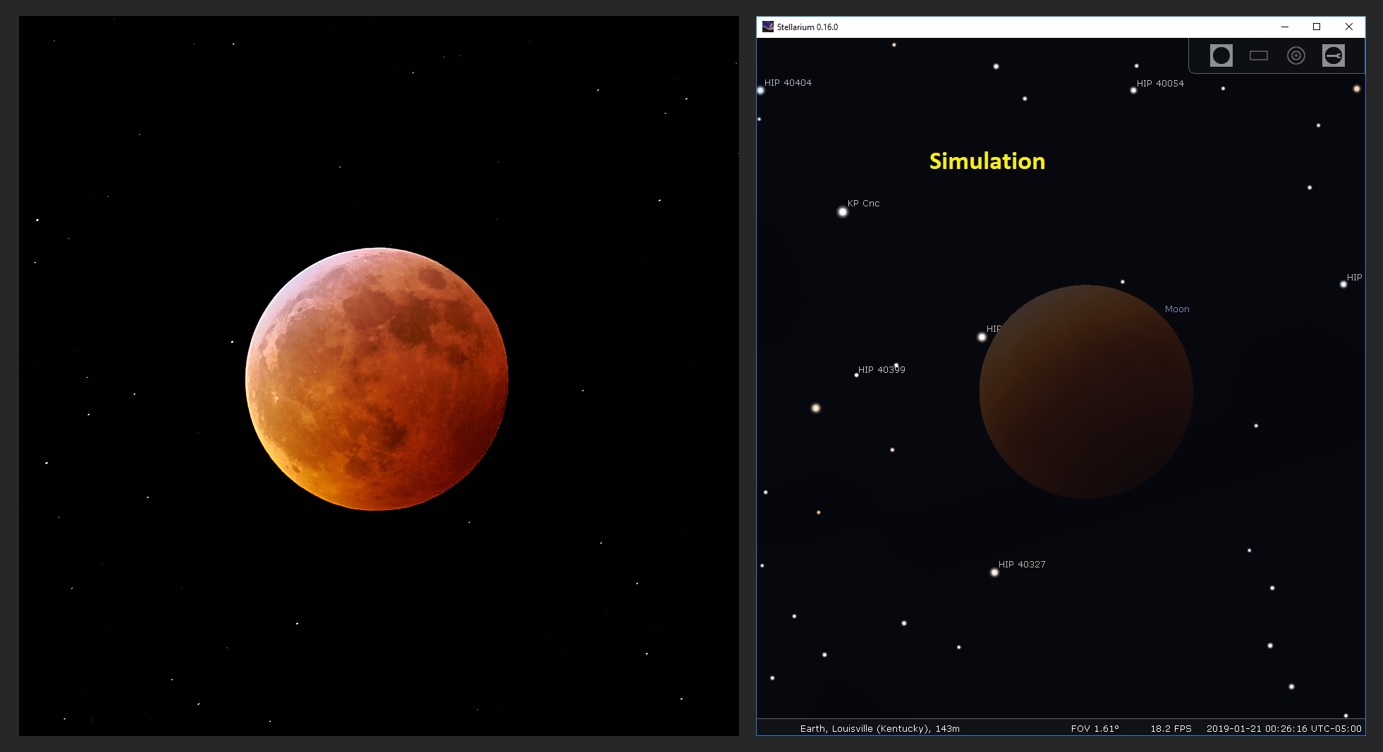Click the Stellarium app icon in title bar

tap(767, 27)
